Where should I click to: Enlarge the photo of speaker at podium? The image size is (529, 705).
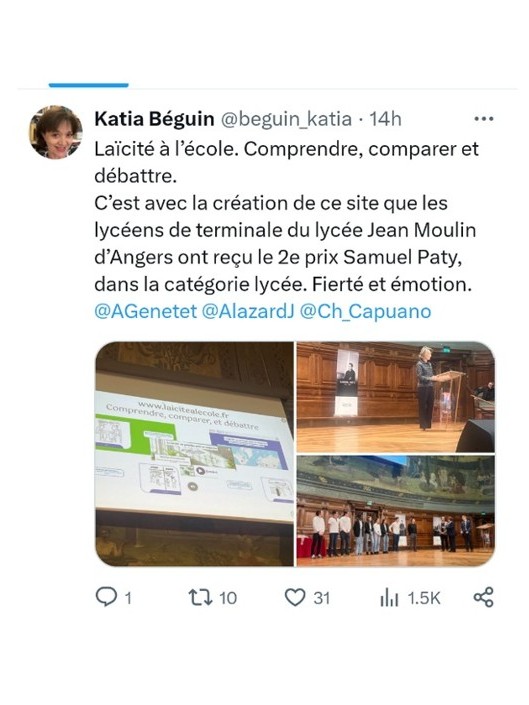pos(396,397)
